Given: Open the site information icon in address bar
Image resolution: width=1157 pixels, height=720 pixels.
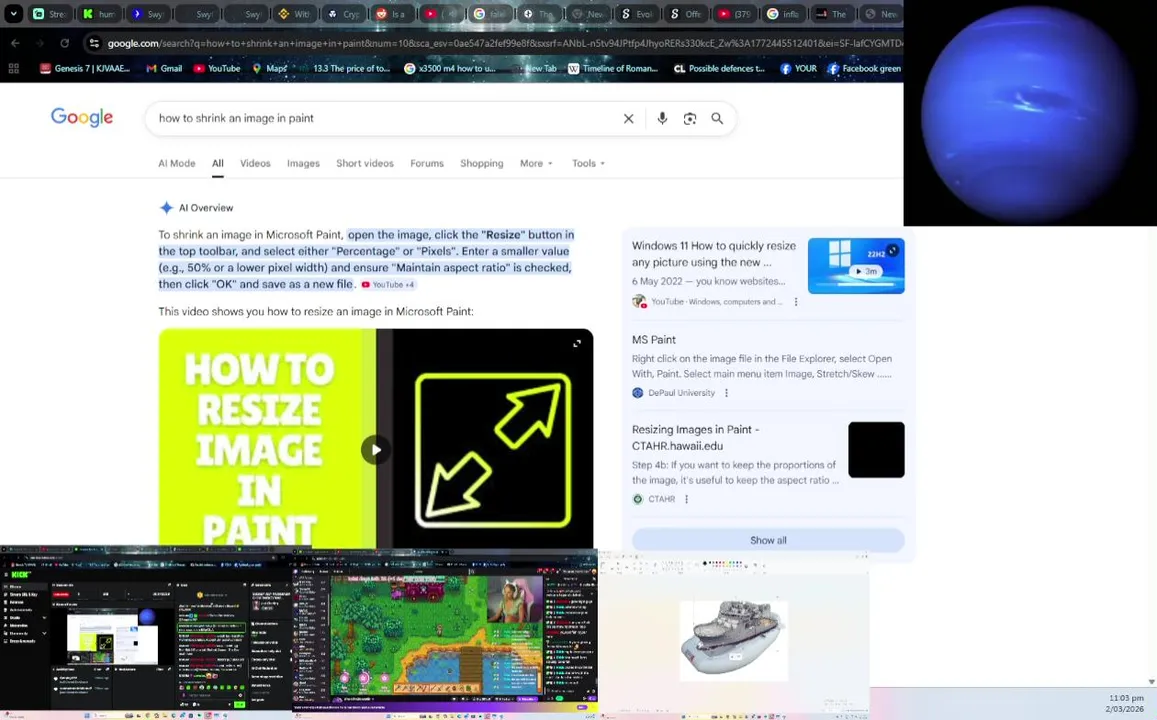Looking at the screenshot, I should pos(94,44).
